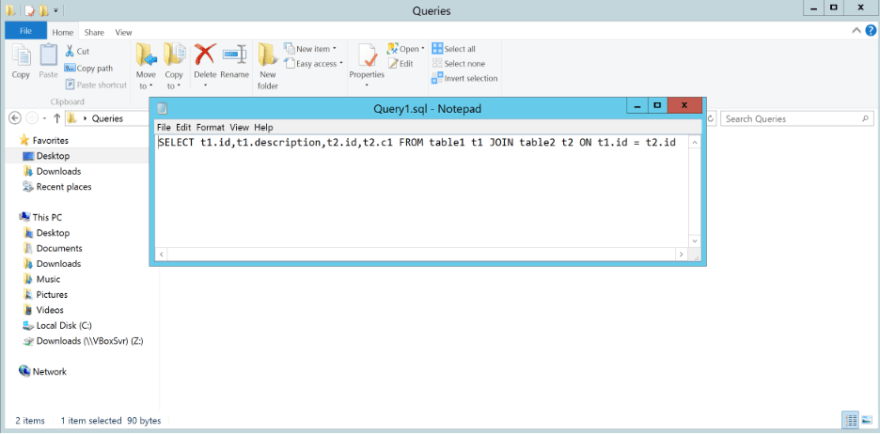Expand the Move to dropdown
880x434 pixels.
click(x=145, y=86)
